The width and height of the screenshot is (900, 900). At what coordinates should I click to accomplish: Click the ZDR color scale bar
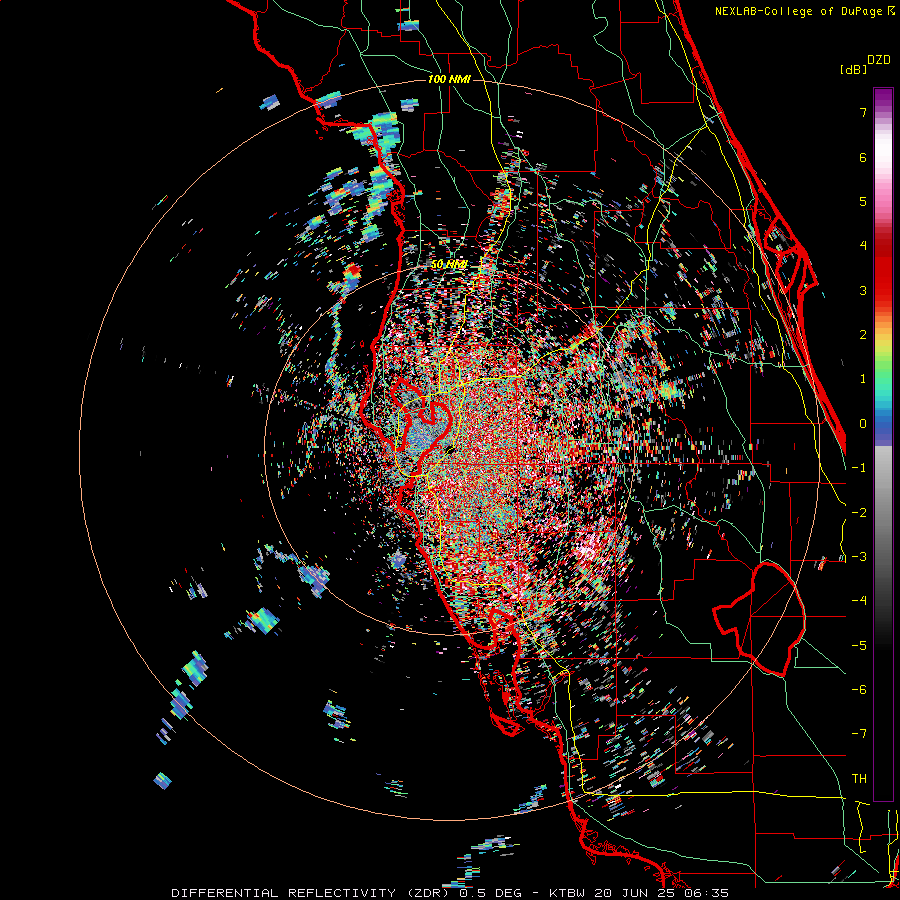coord(883,444)
